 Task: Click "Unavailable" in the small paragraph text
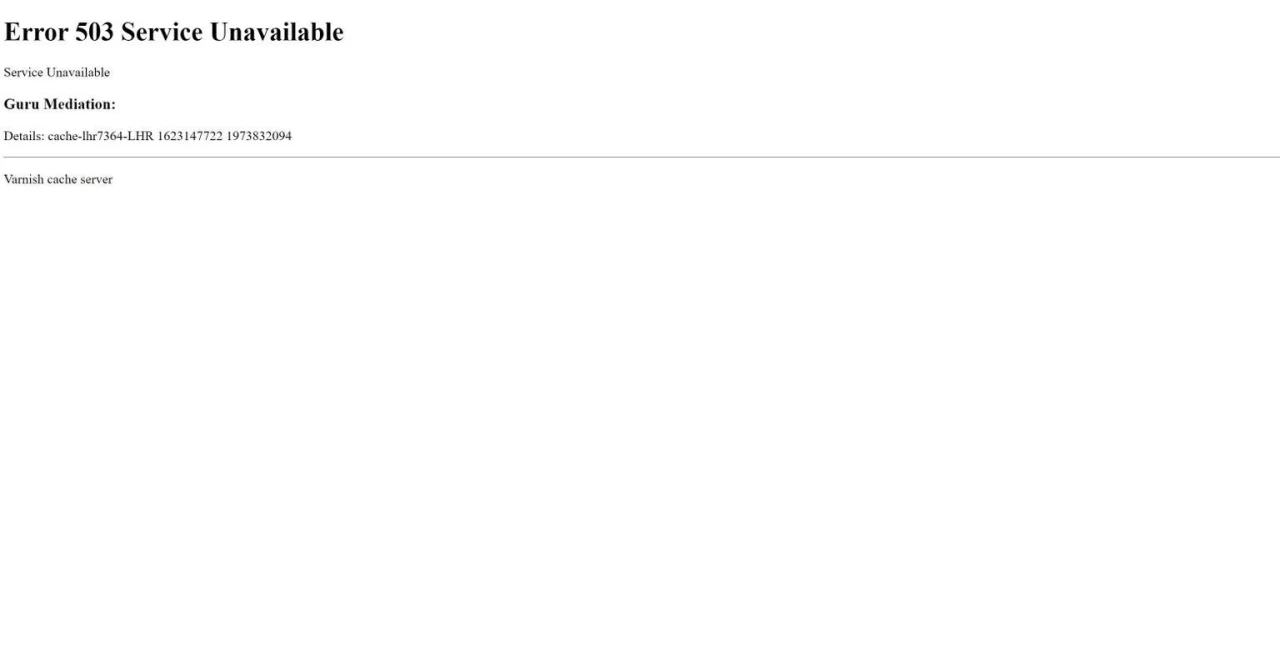point(78,73)
